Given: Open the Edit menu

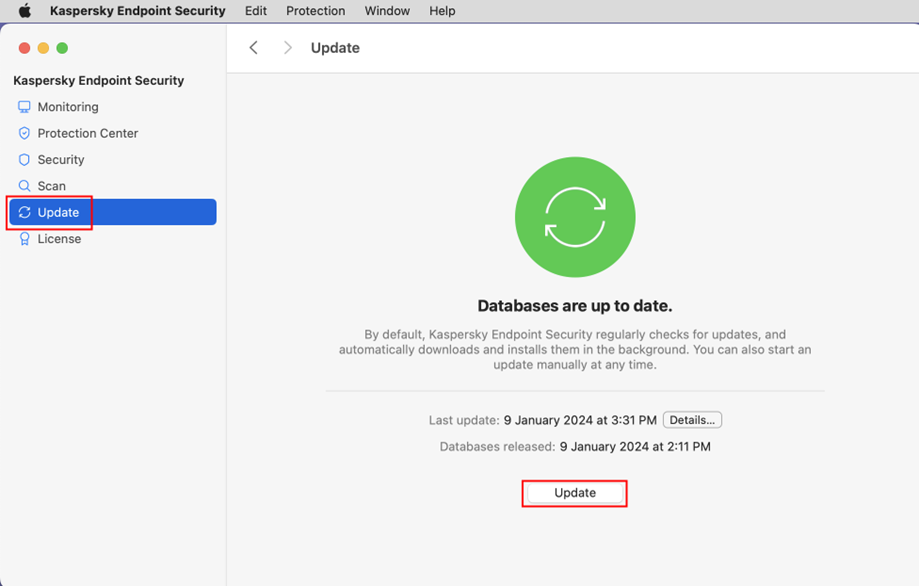Looking at the screenshot, I should point(256,11).
